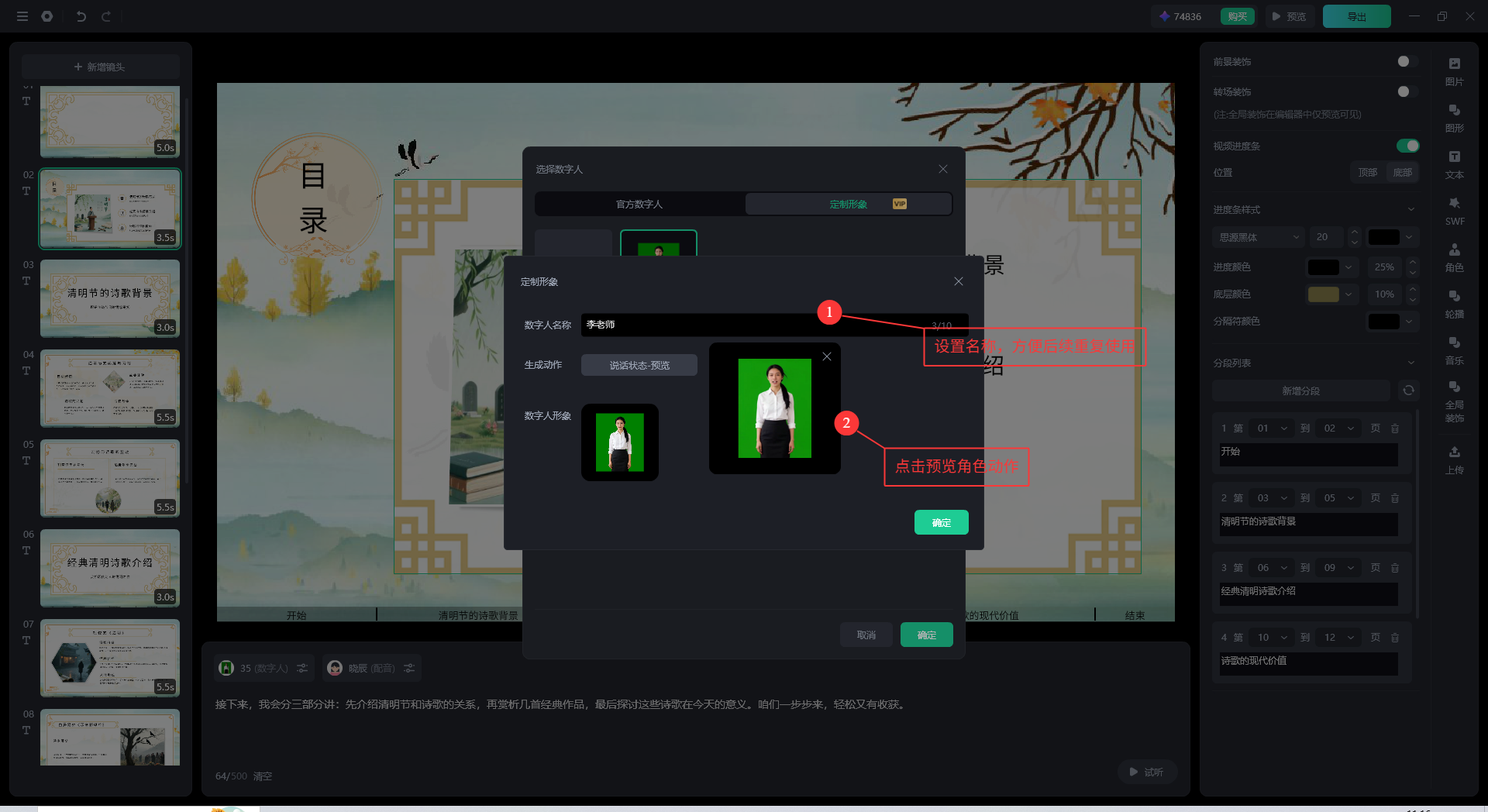Viewport: 1488px width, 812px height.
Task: Open the 思源黑体 font dropdown
Action: pyautogui.click(x=1258, y=237)
